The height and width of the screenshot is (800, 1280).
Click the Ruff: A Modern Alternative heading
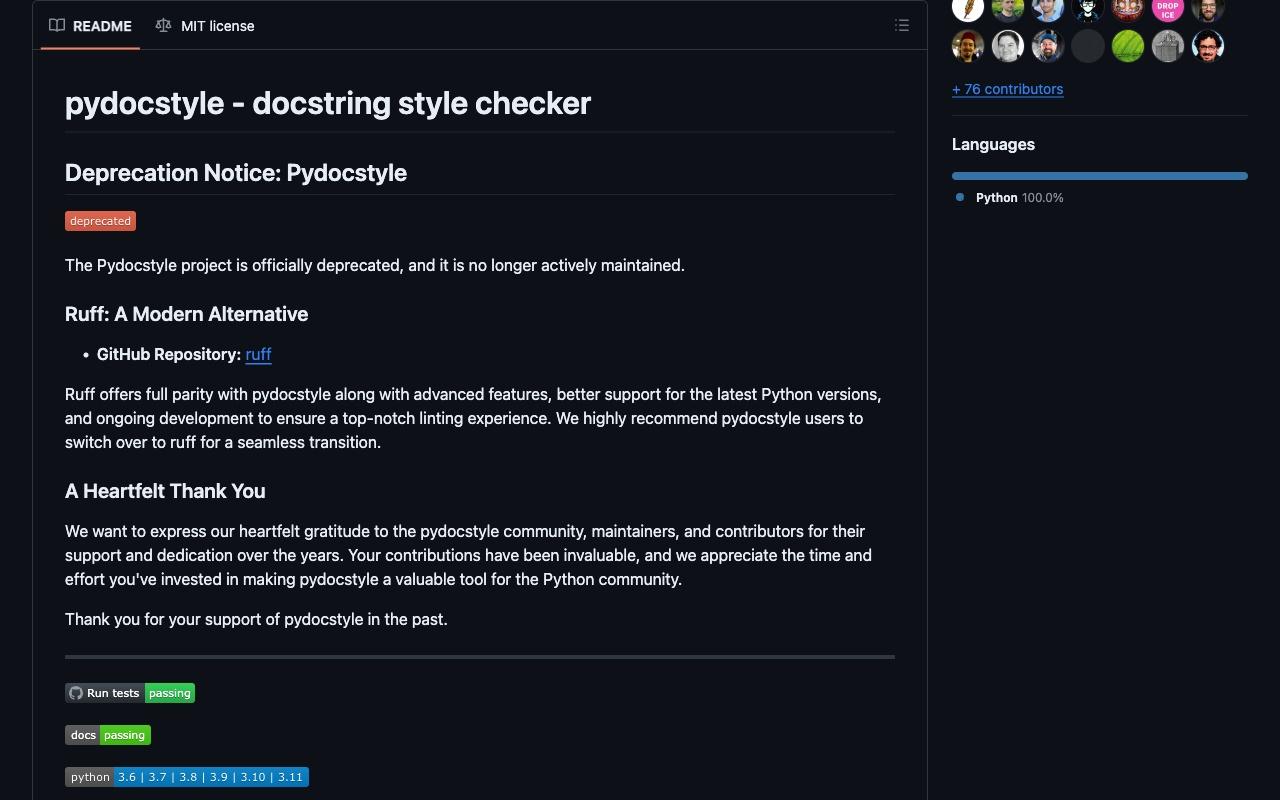point(187,314)
